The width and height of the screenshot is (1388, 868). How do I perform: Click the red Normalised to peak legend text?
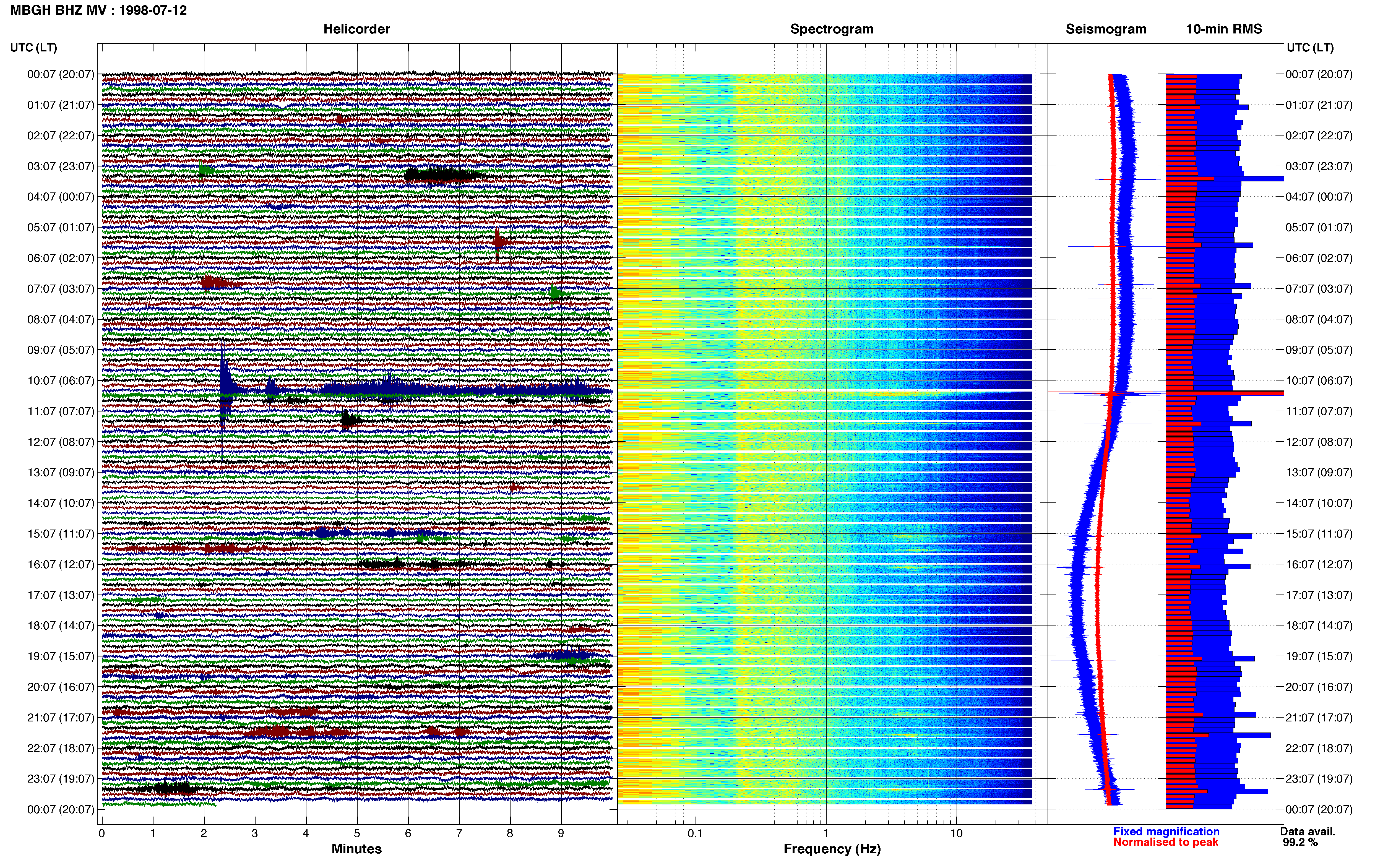1165,843
